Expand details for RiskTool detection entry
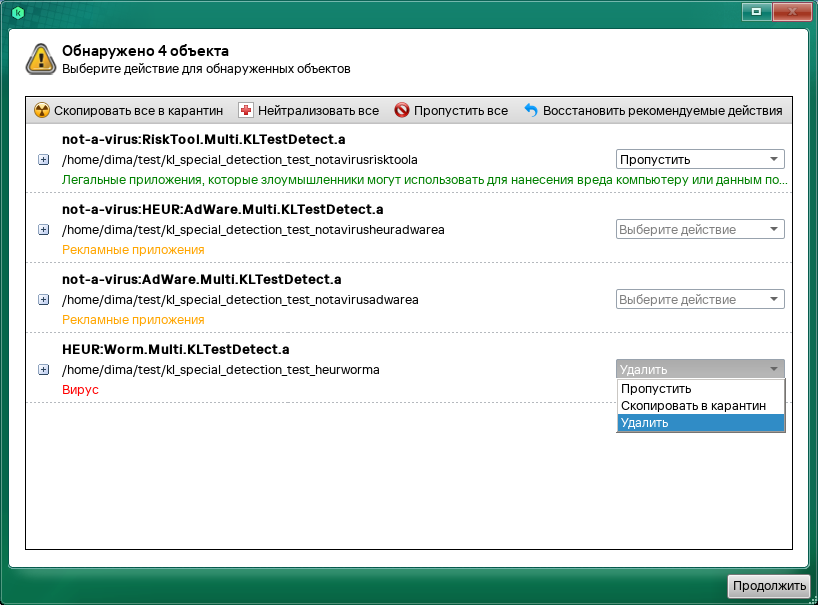This screenshot has height=605, width=818. click(x=43, y=160)
